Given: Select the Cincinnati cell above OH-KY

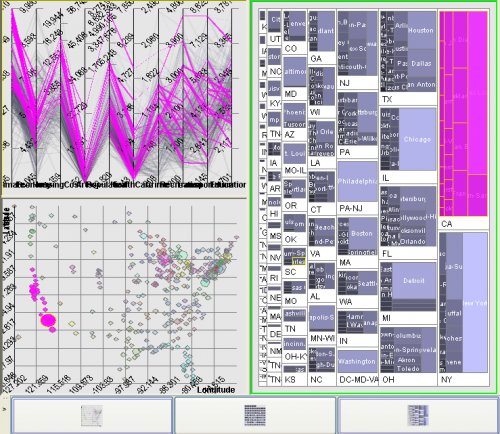Looking at the screenshot, I should [x=295, y=343].
